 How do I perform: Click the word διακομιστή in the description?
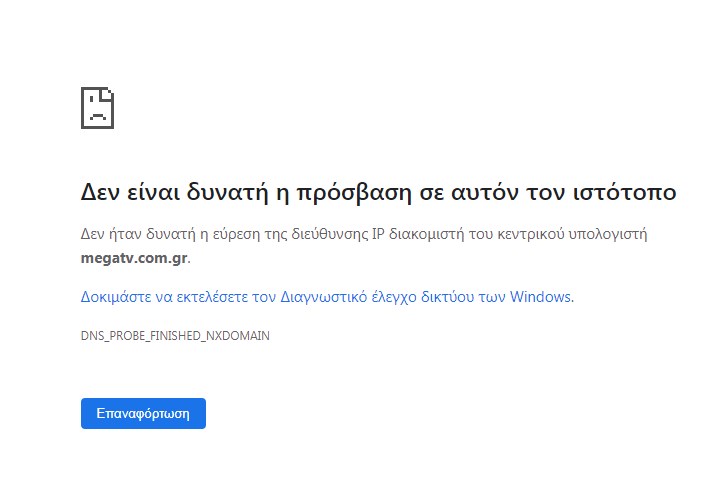426,234
